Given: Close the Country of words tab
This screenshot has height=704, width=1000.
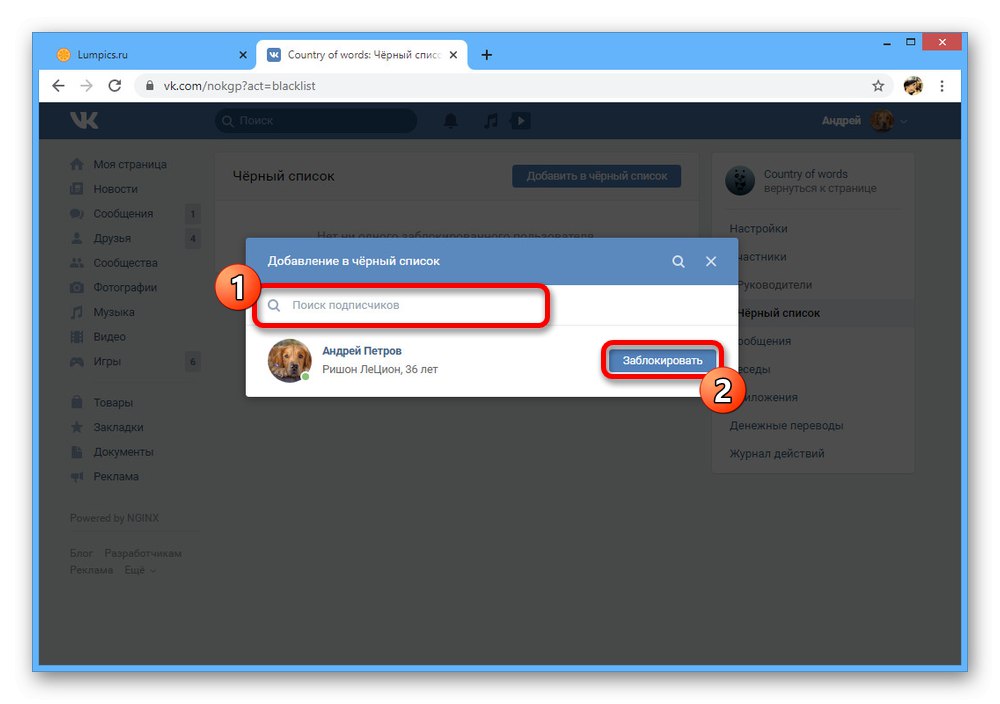Looking at the screenshot, I should click(453, 55).
